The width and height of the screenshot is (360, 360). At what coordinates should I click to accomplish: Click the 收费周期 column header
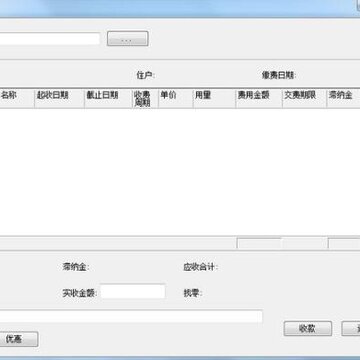pos(145,99)
